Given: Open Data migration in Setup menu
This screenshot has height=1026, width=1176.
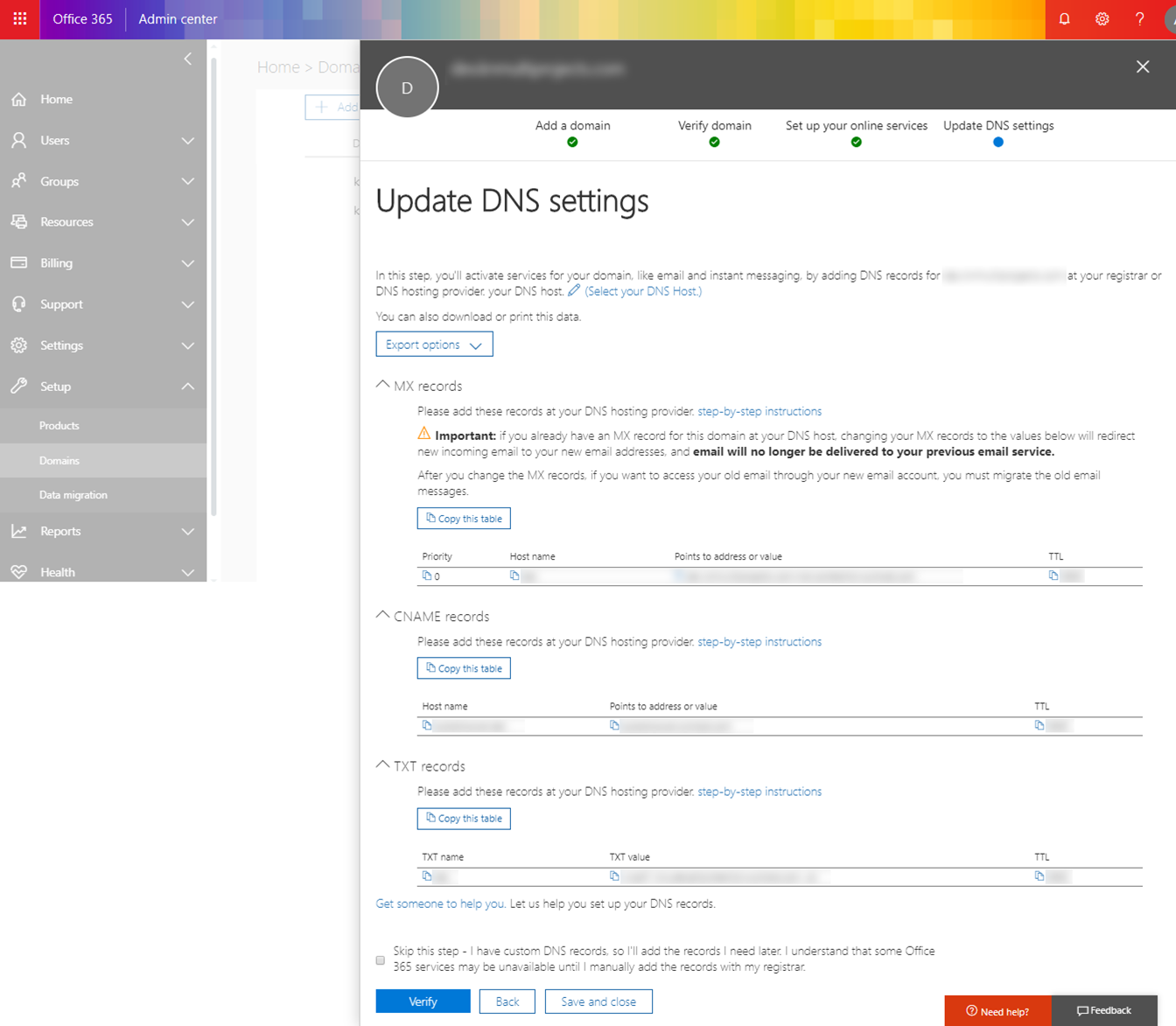Looking at the screenshot, I should coord(73,495).
